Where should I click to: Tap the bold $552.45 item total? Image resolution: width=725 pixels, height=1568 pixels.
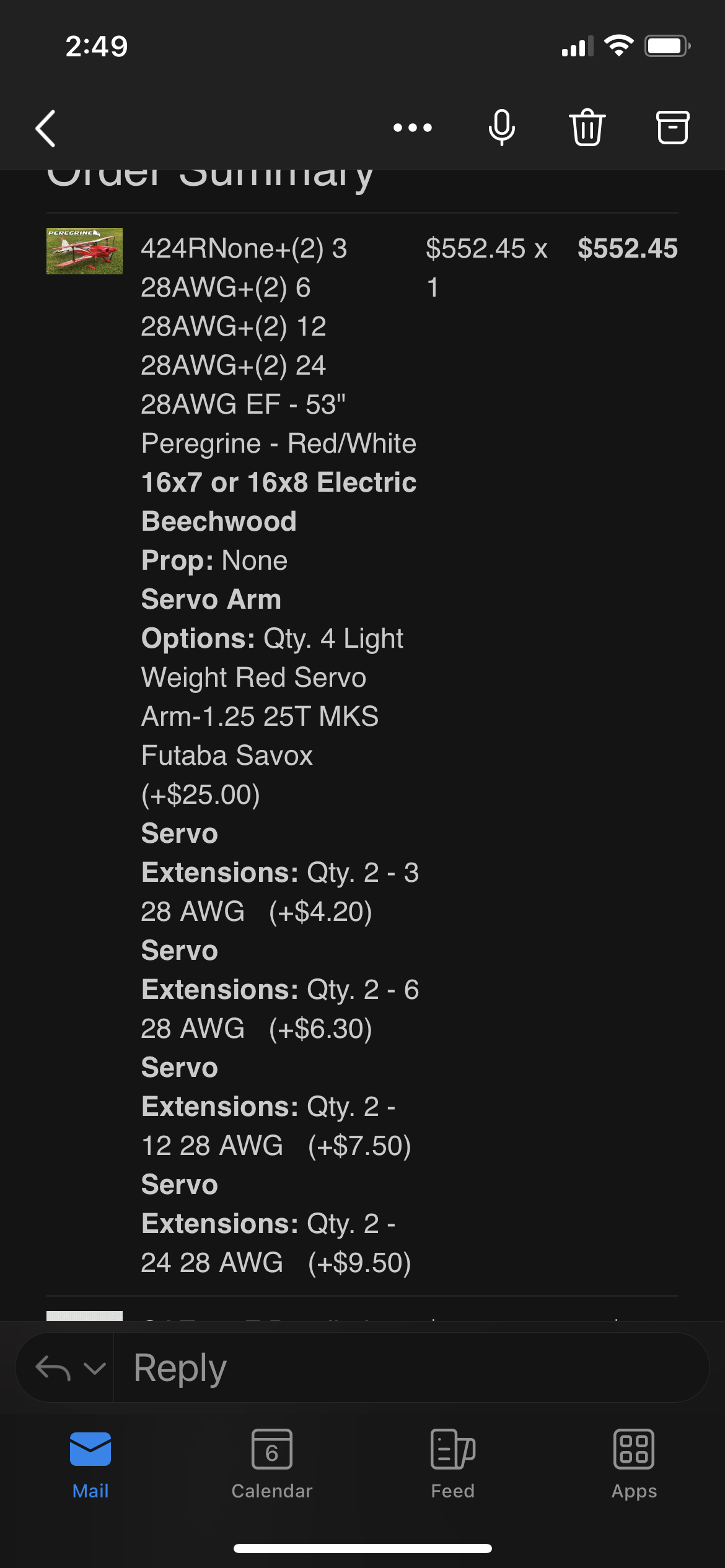coord(627,248)
